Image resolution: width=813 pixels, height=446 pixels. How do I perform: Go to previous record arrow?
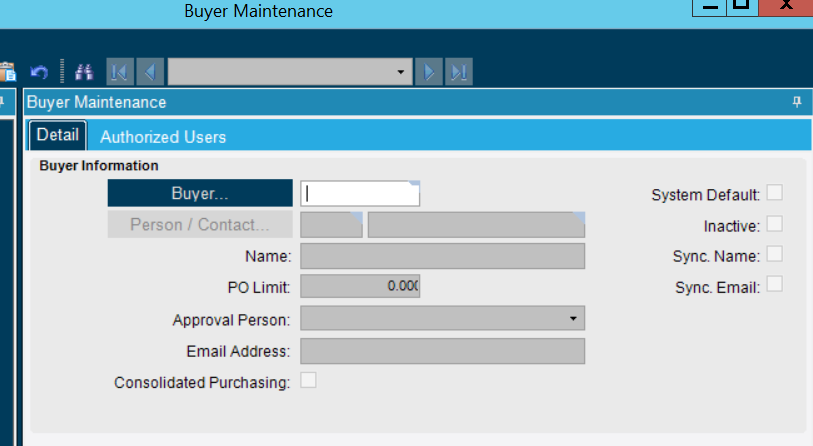150,72
